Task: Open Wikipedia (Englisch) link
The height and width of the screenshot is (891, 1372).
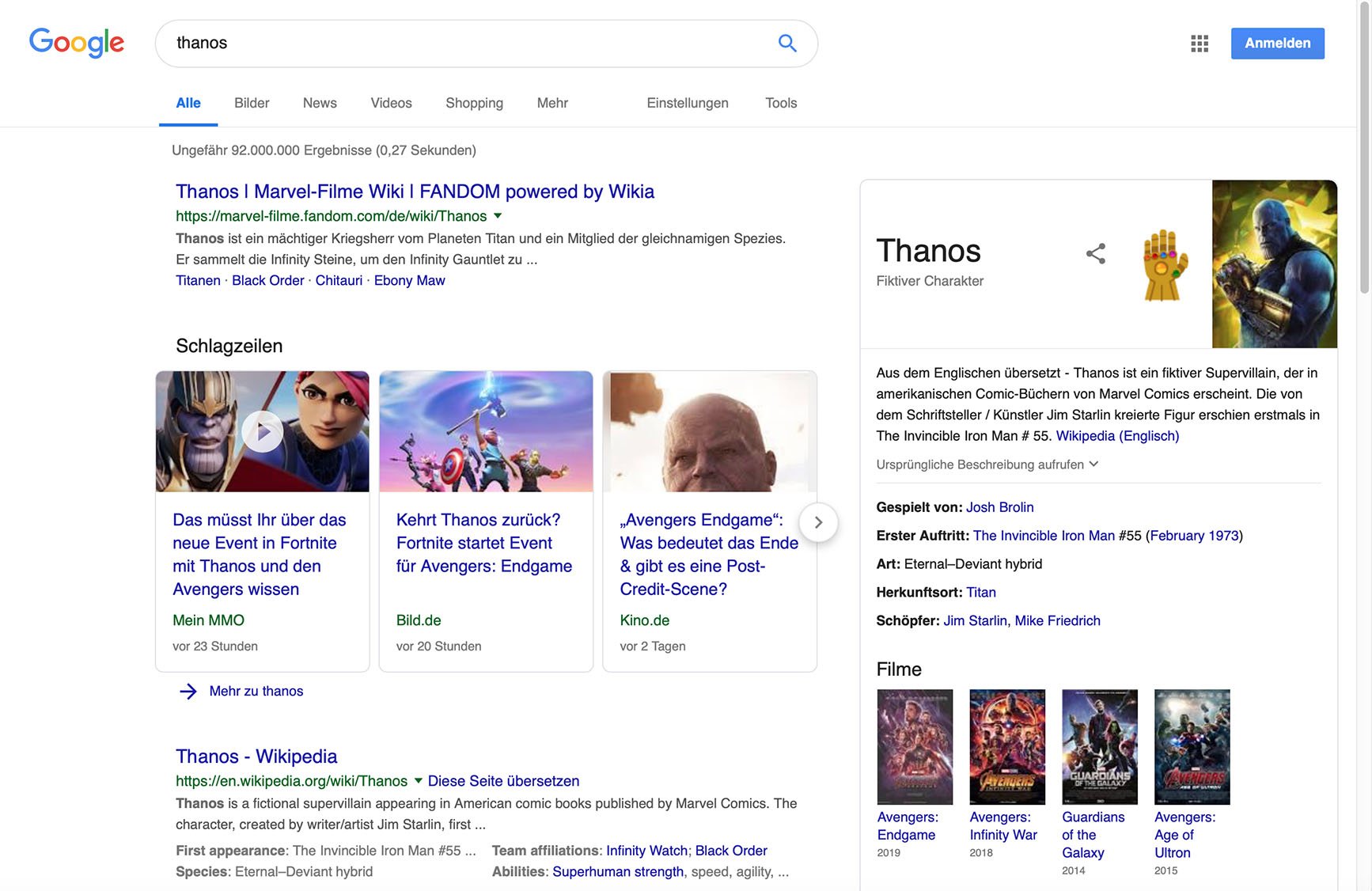Action: pyautogui.click(x=1117, y=436)
